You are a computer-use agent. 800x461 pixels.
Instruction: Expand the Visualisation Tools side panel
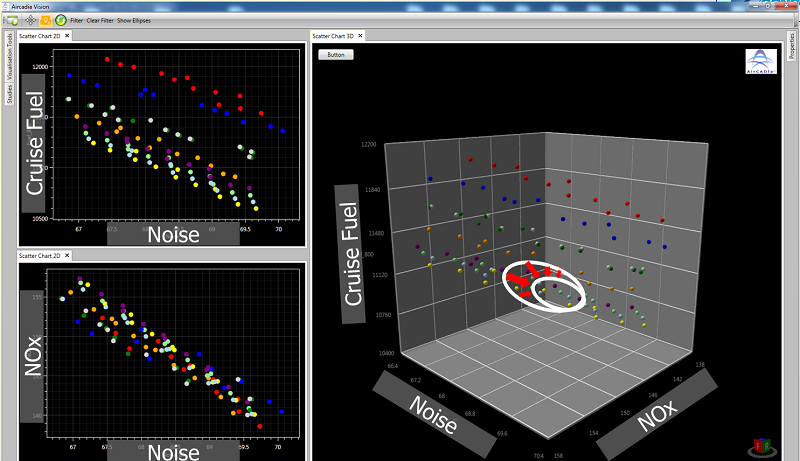[x=9, y=55]
